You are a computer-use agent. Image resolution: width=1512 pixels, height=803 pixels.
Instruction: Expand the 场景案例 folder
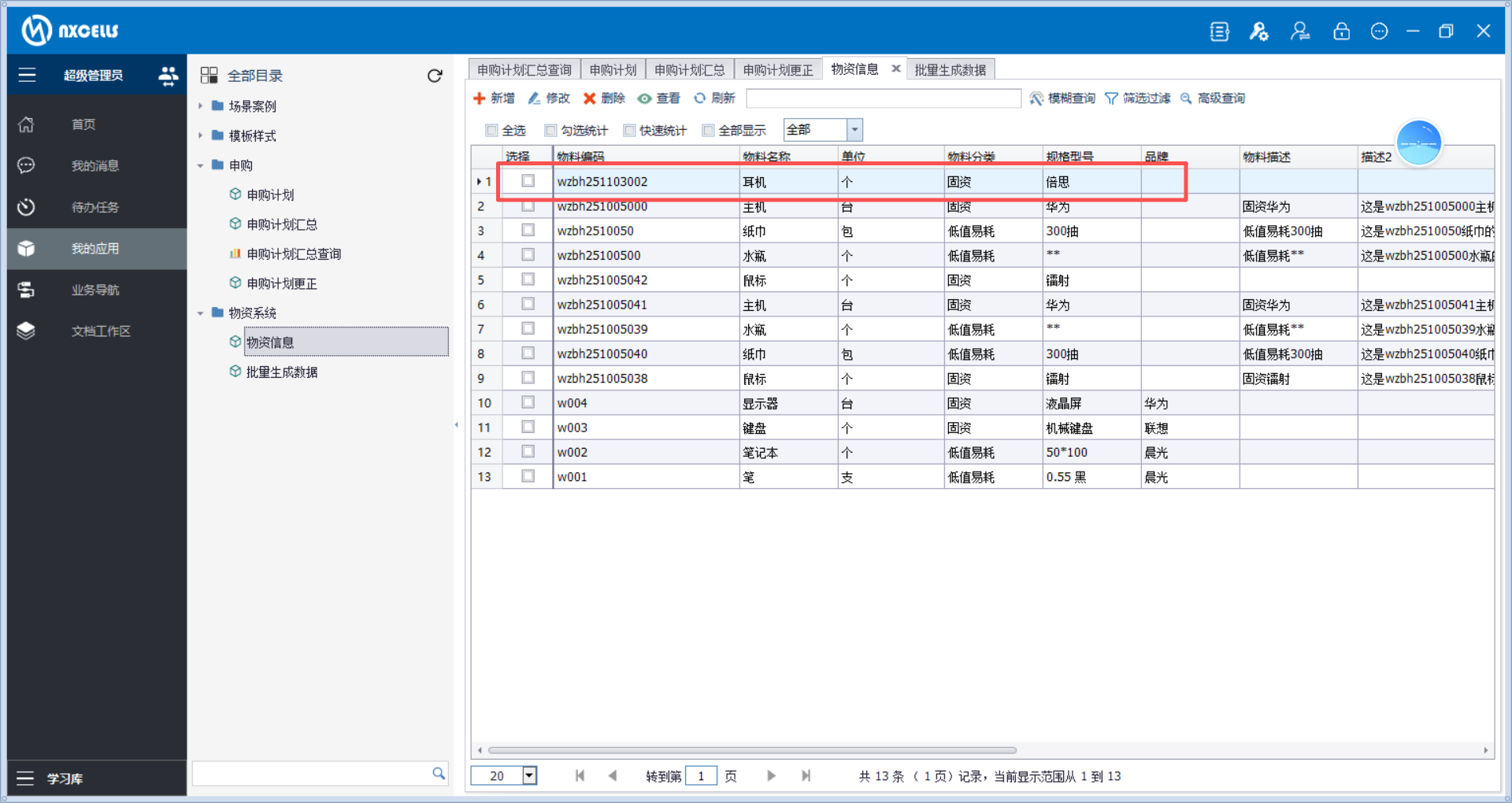[201, 106]
